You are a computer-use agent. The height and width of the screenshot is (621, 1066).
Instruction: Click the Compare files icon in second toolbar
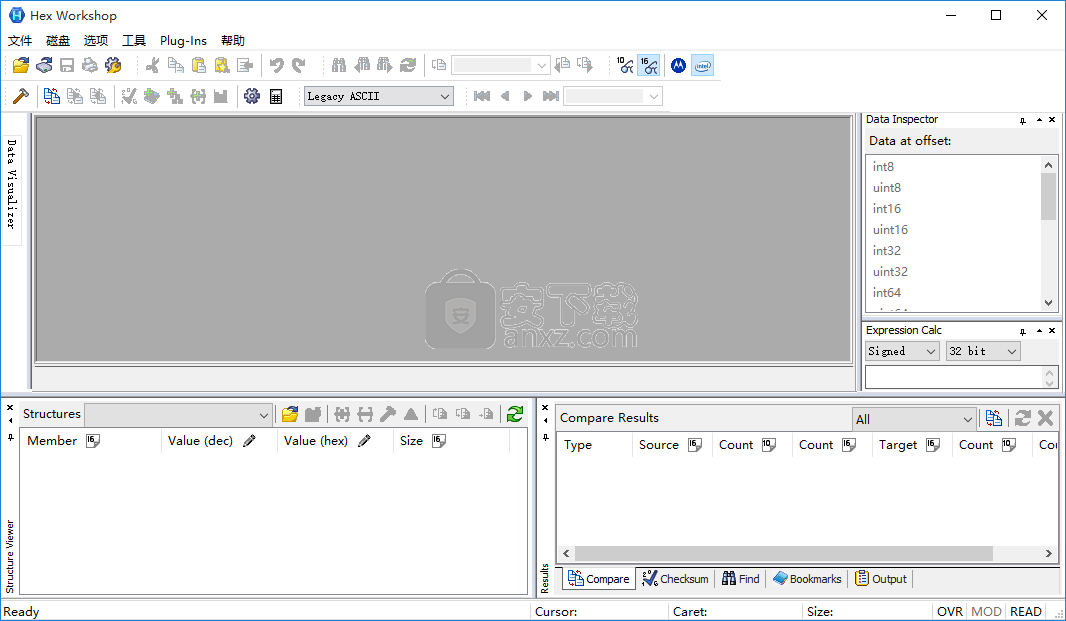(52, 96)
